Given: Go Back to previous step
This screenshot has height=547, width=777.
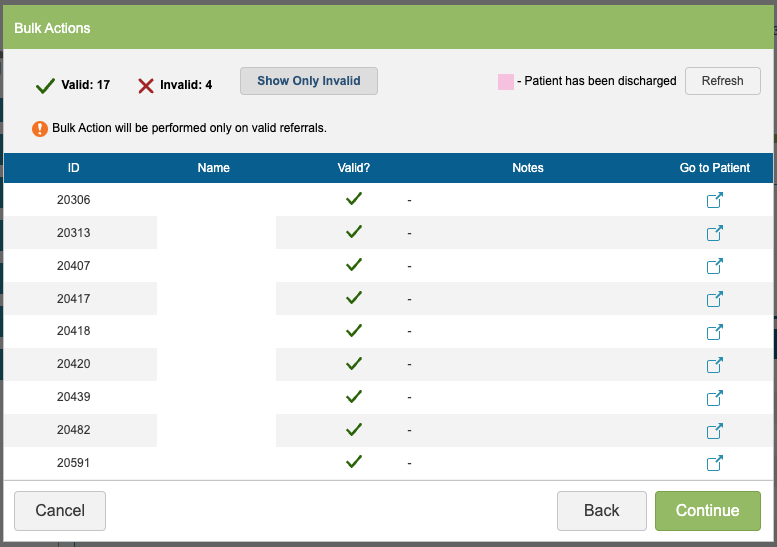Looking at the screenshot, I should (x=601, y=511).
